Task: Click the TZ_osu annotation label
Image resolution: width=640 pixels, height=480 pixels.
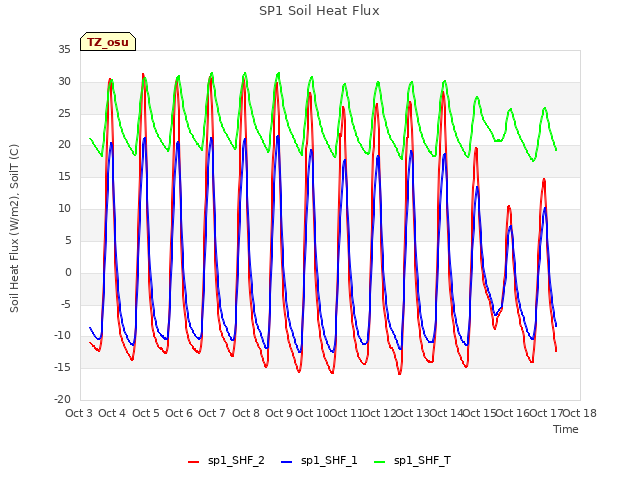Action: [x=108, y=42]
